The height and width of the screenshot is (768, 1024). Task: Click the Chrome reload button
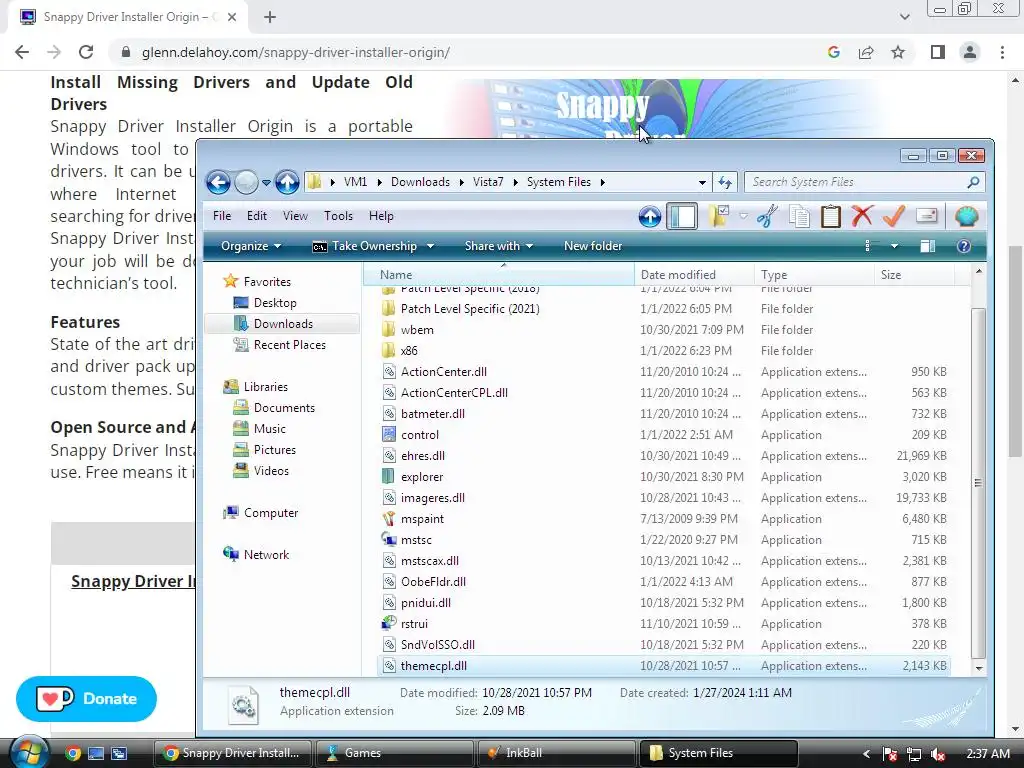[x=86, y=52]
